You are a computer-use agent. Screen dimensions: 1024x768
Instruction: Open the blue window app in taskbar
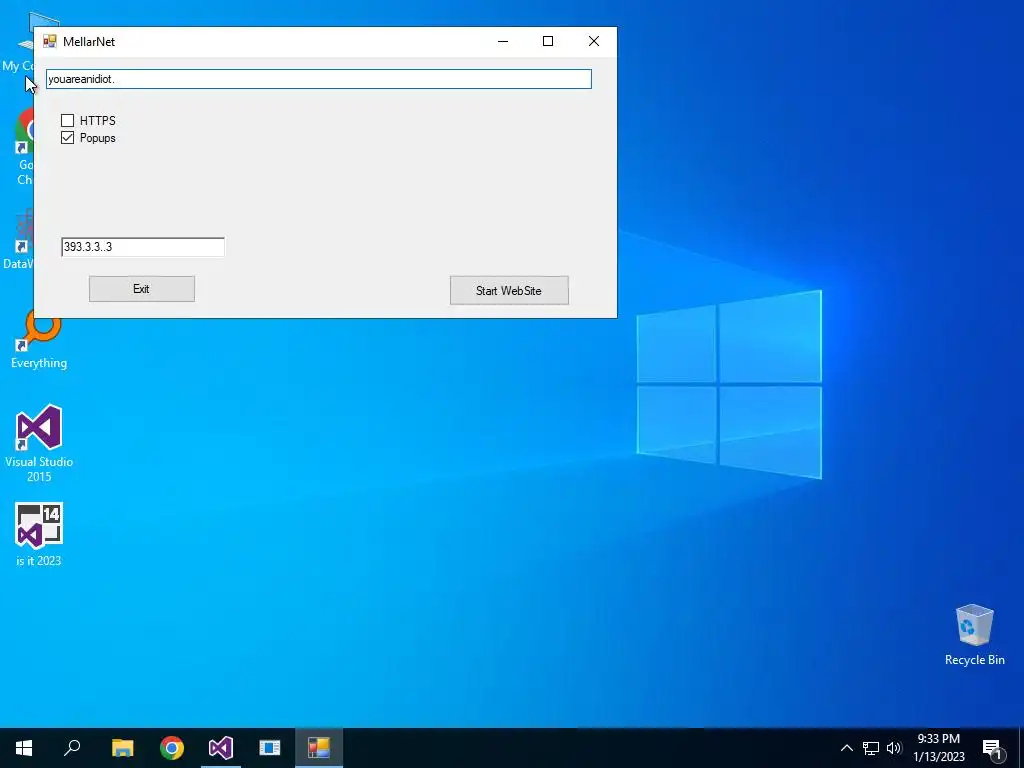pos(270,748)
